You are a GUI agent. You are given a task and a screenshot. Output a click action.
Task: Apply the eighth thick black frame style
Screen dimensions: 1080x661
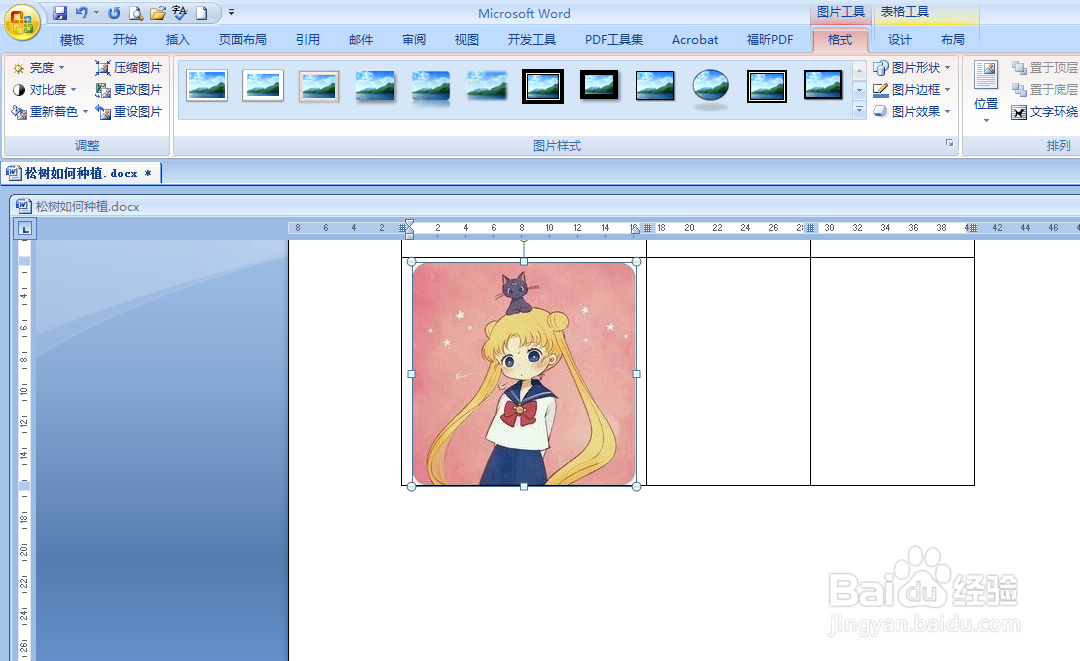(x=599, y=87)
